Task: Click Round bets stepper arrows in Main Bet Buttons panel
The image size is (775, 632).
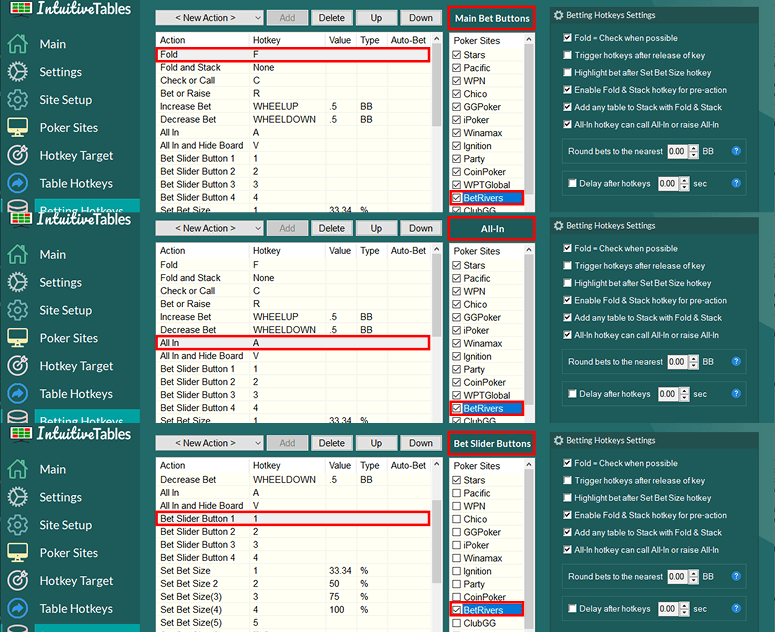Action: (x=694, y=151)
